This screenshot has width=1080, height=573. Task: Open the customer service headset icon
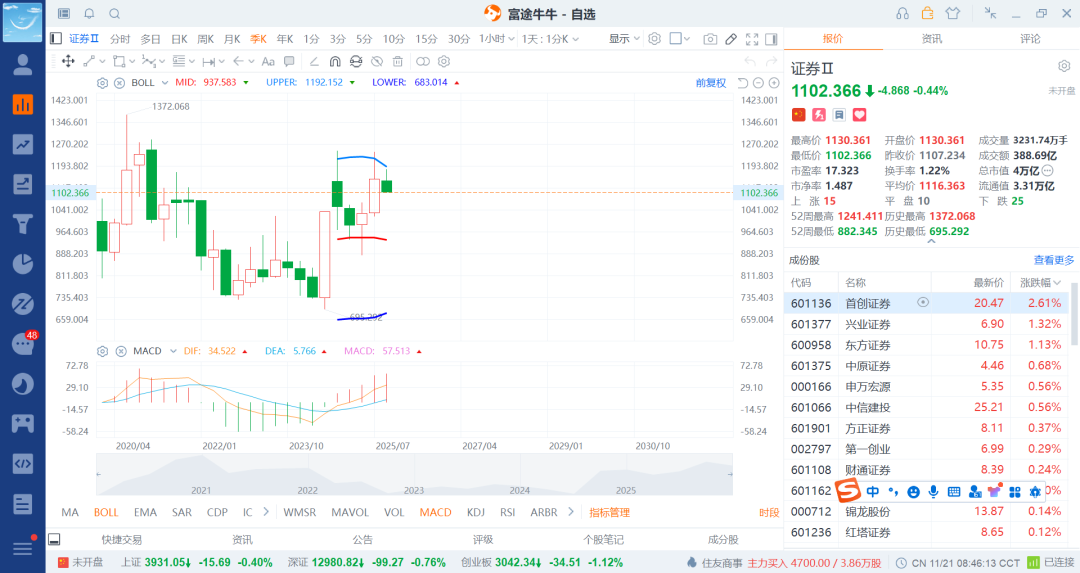(x=902, y=14)
